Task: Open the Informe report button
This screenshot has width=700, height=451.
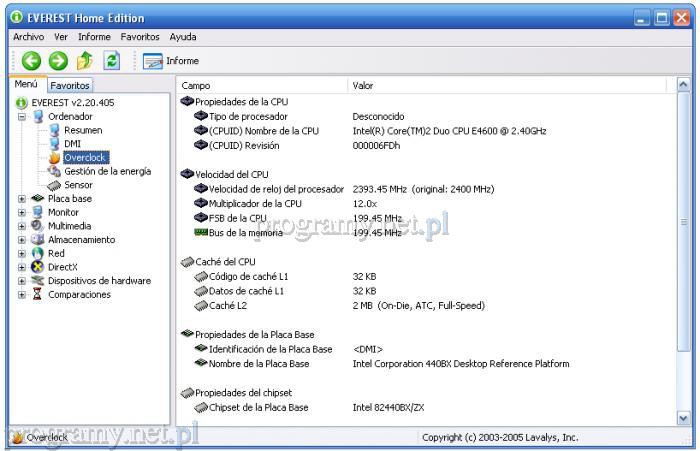Action: point(172,61)
